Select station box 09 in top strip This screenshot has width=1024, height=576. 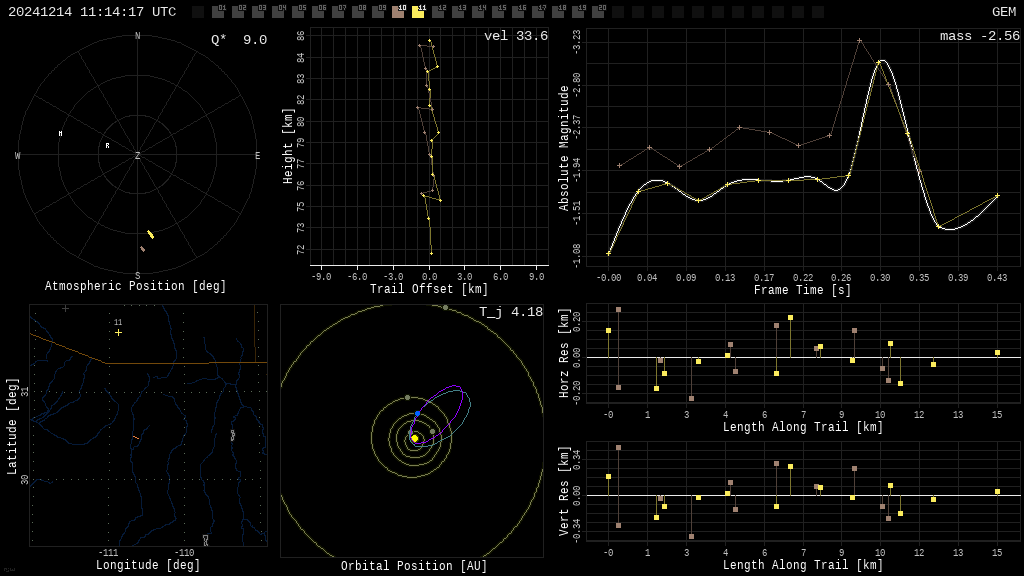[x=378, y=11]
